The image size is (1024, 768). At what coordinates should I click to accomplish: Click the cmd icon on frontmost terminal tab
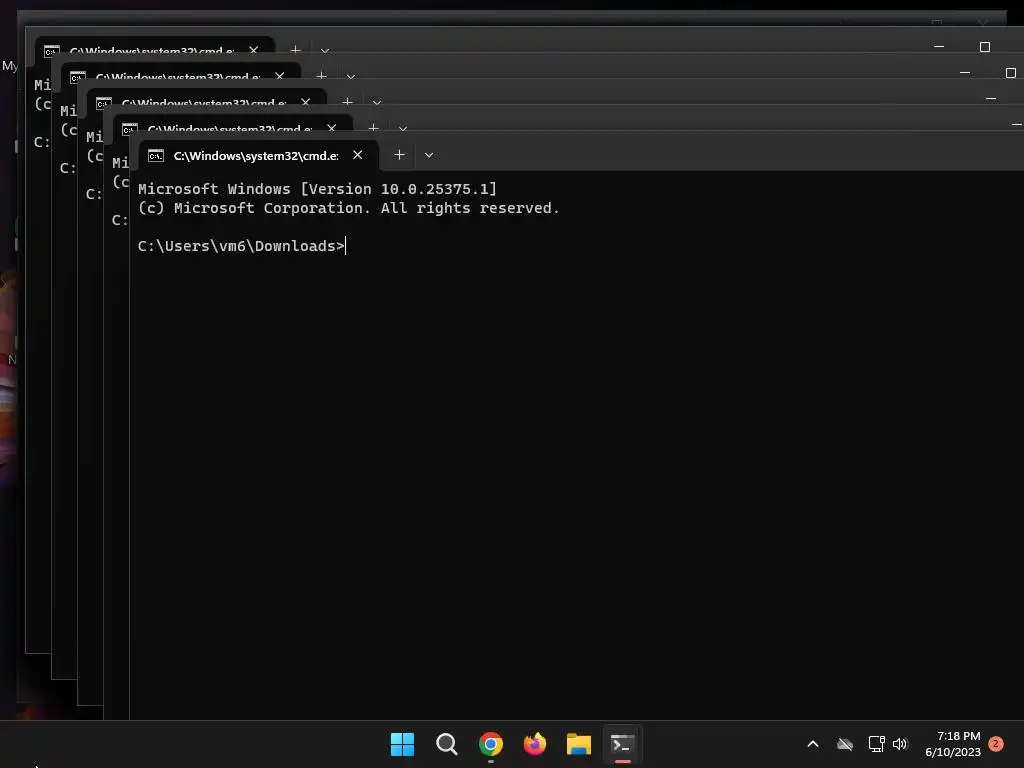pos(155,155)
